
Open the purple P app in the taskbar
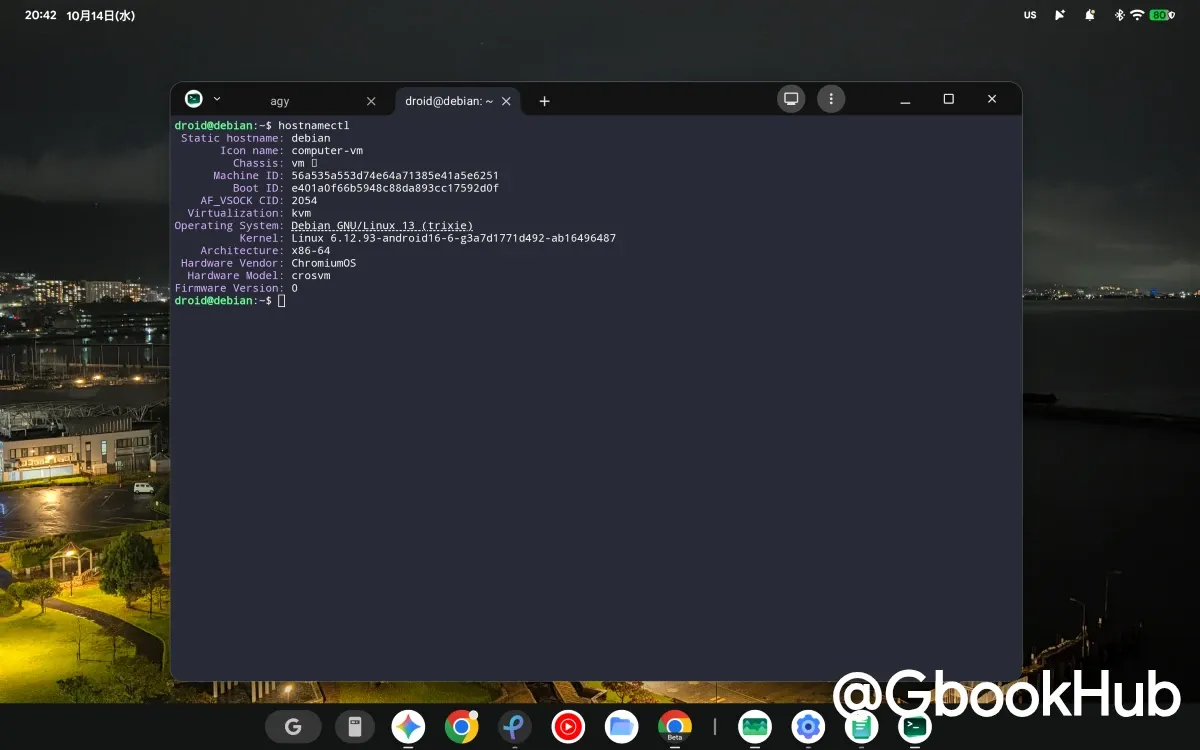pyautogui.click(x=515, y=727)
